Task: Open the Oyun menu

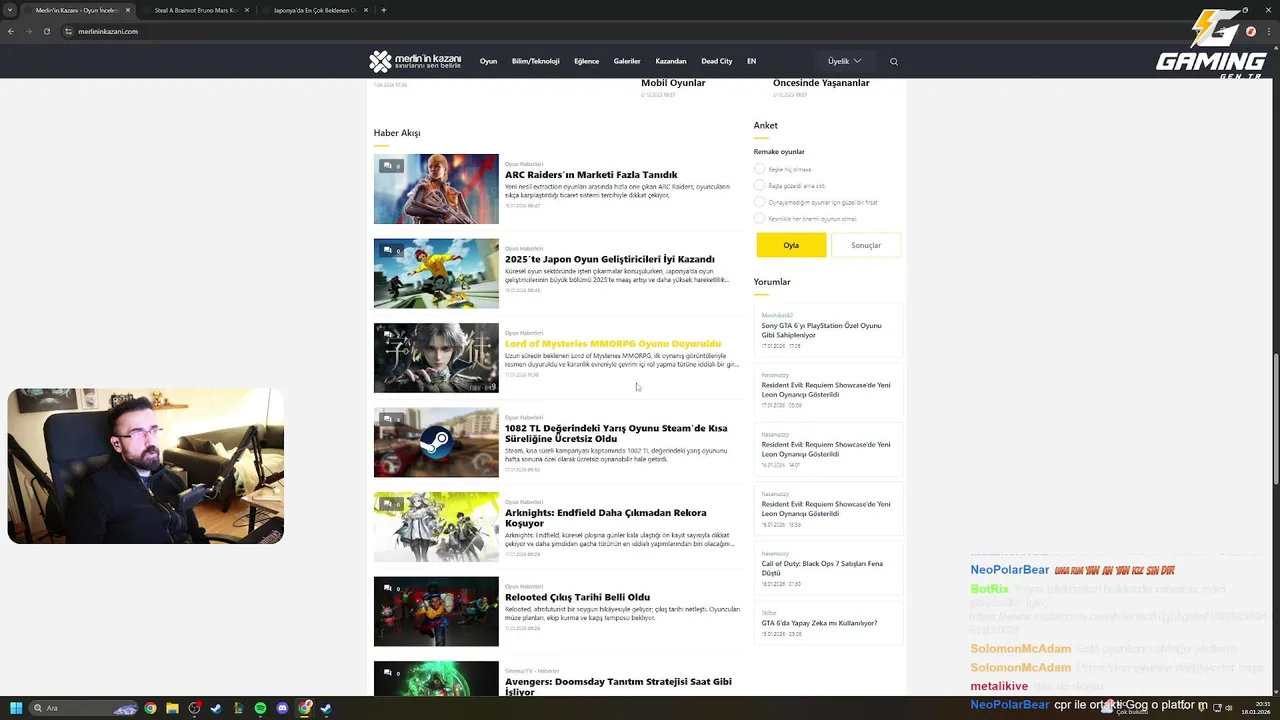Action: (x=488, y=61)
